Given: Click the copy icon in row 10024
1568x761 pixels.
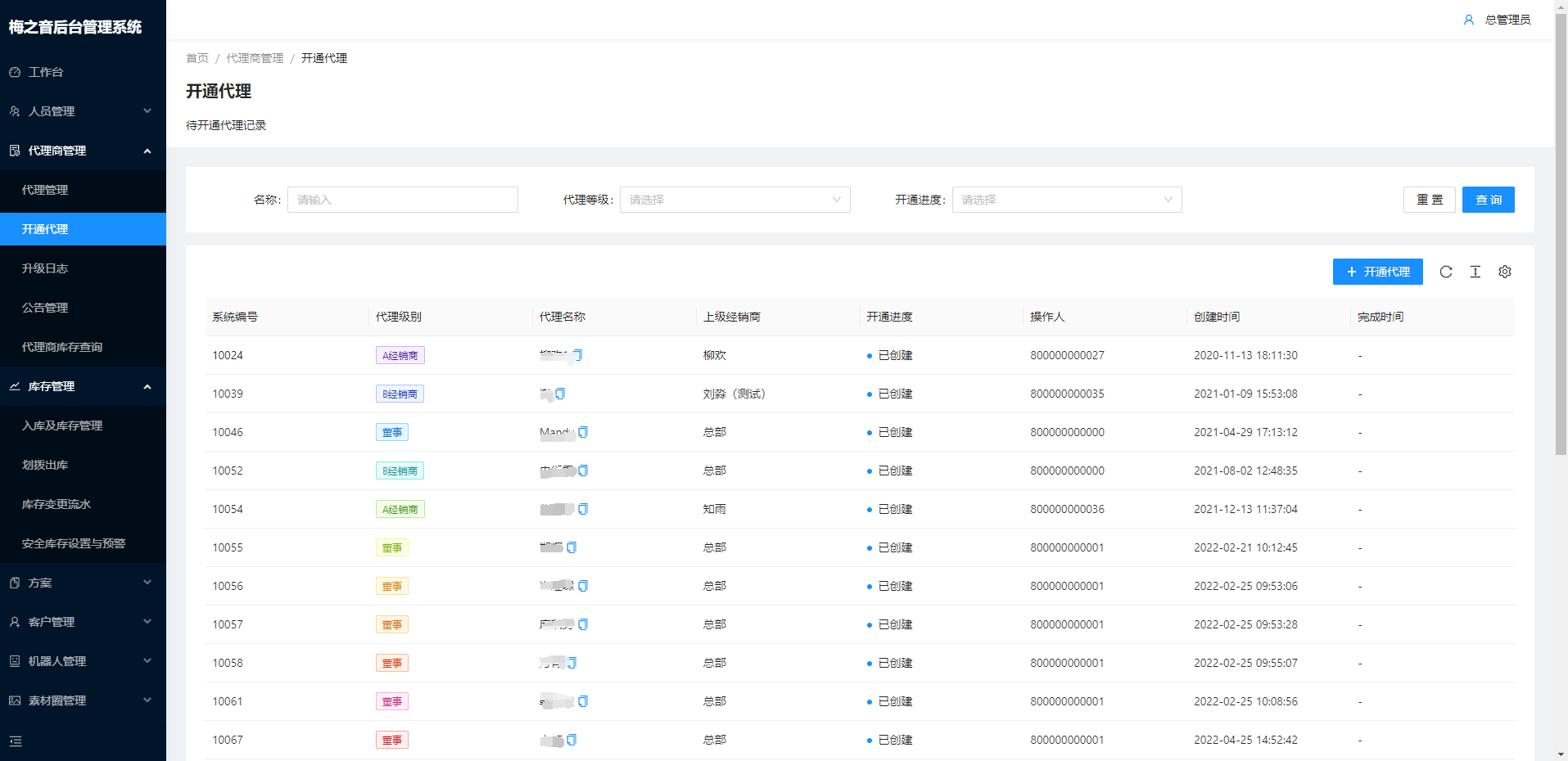Looking at the screenshot, I should [577, 355].
